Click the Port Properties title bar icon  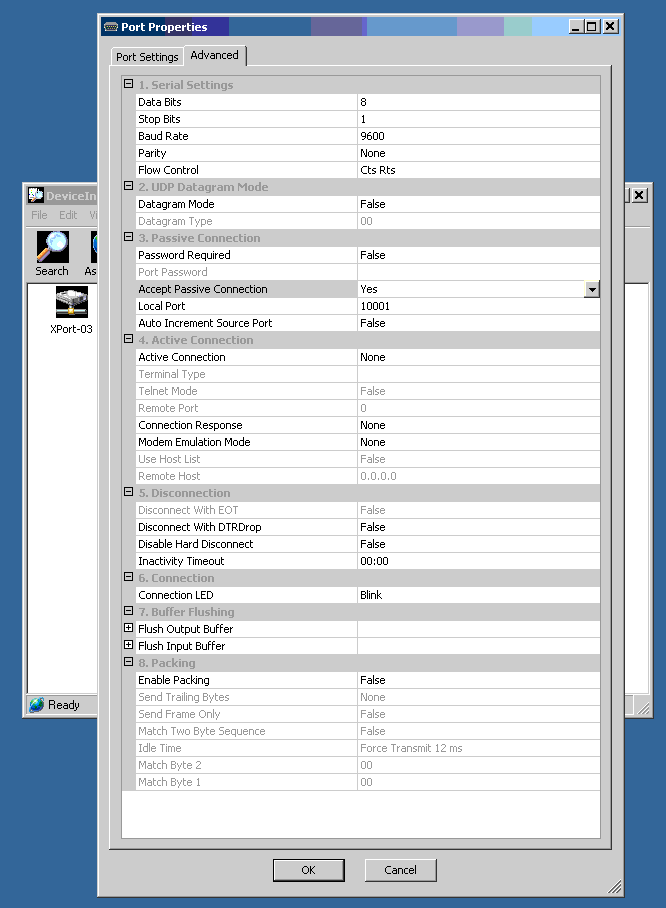pos(111,27)
